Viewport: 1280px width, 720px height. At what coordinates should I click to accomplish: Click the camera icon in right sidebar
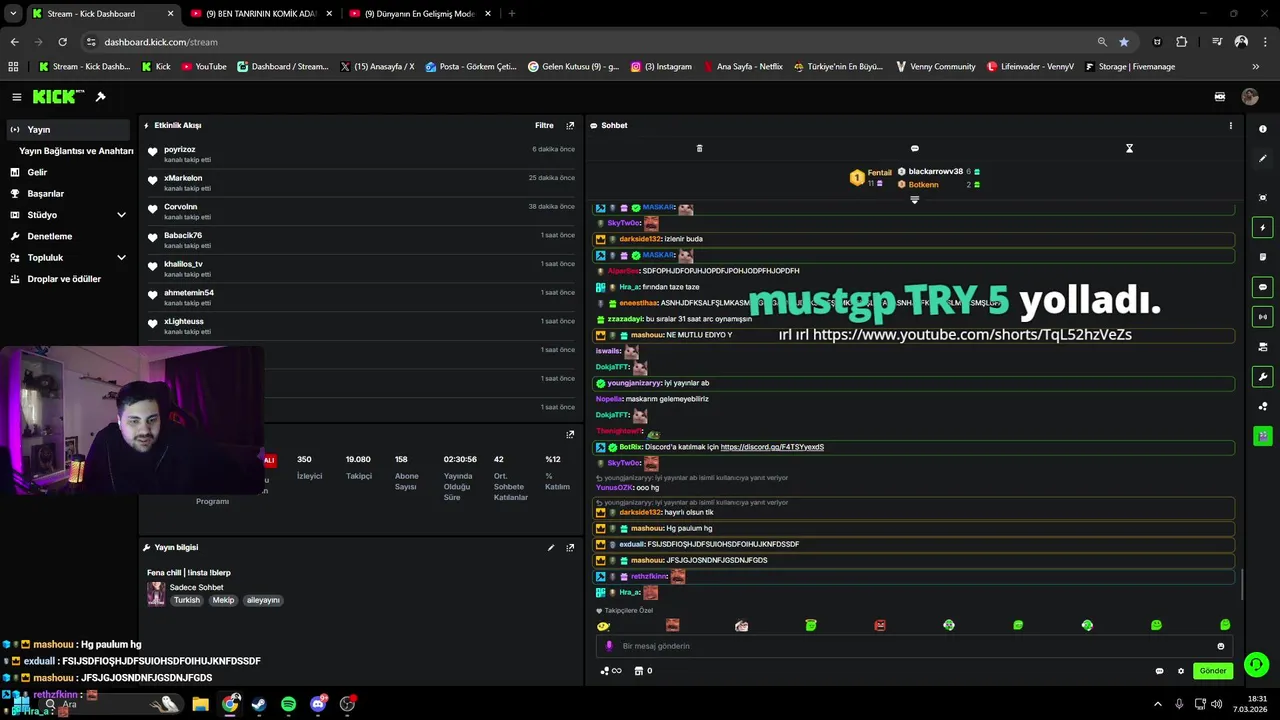click(1263, 347)
